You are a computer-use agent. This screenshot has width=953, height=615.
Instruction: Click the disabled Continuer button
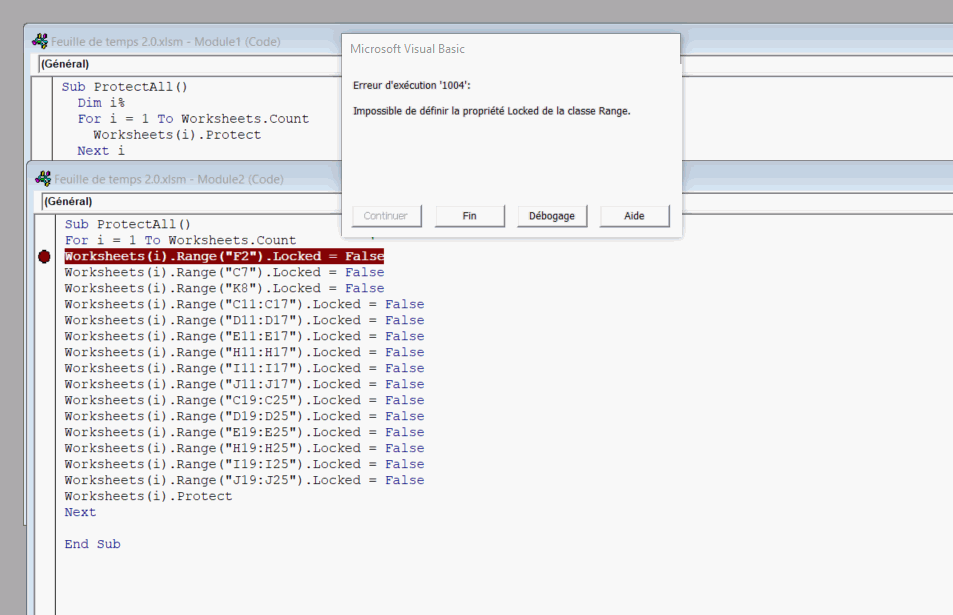pos(387,216)
